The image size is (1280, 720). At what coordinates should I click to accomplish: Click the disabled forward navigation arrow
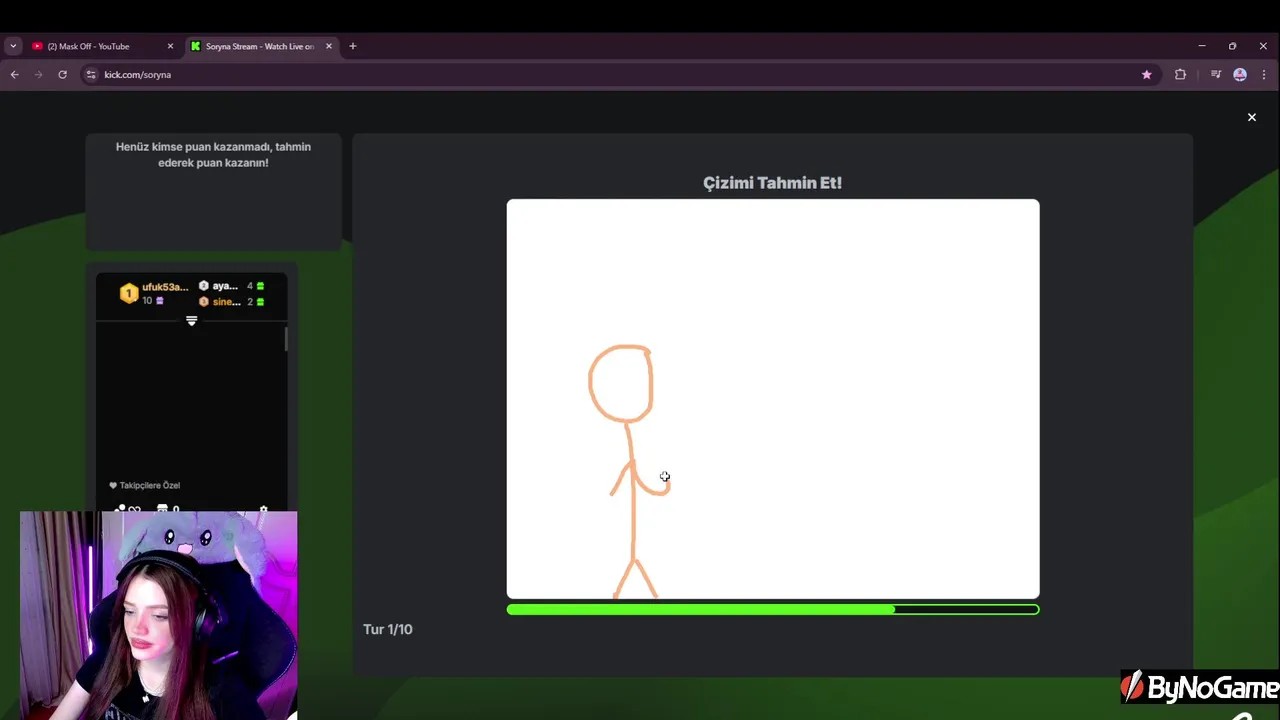coord(38,74)
